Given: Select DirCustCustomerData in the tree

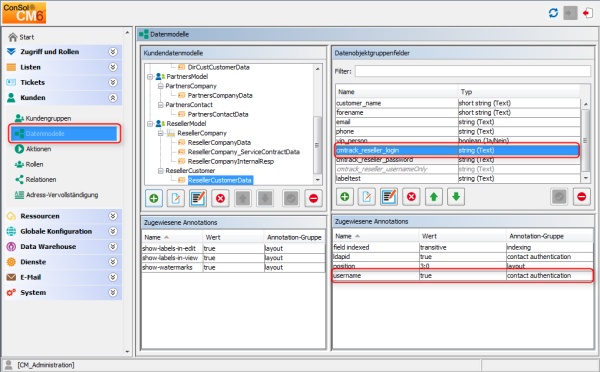Looking at the screenshot, I should click(218, 67).
